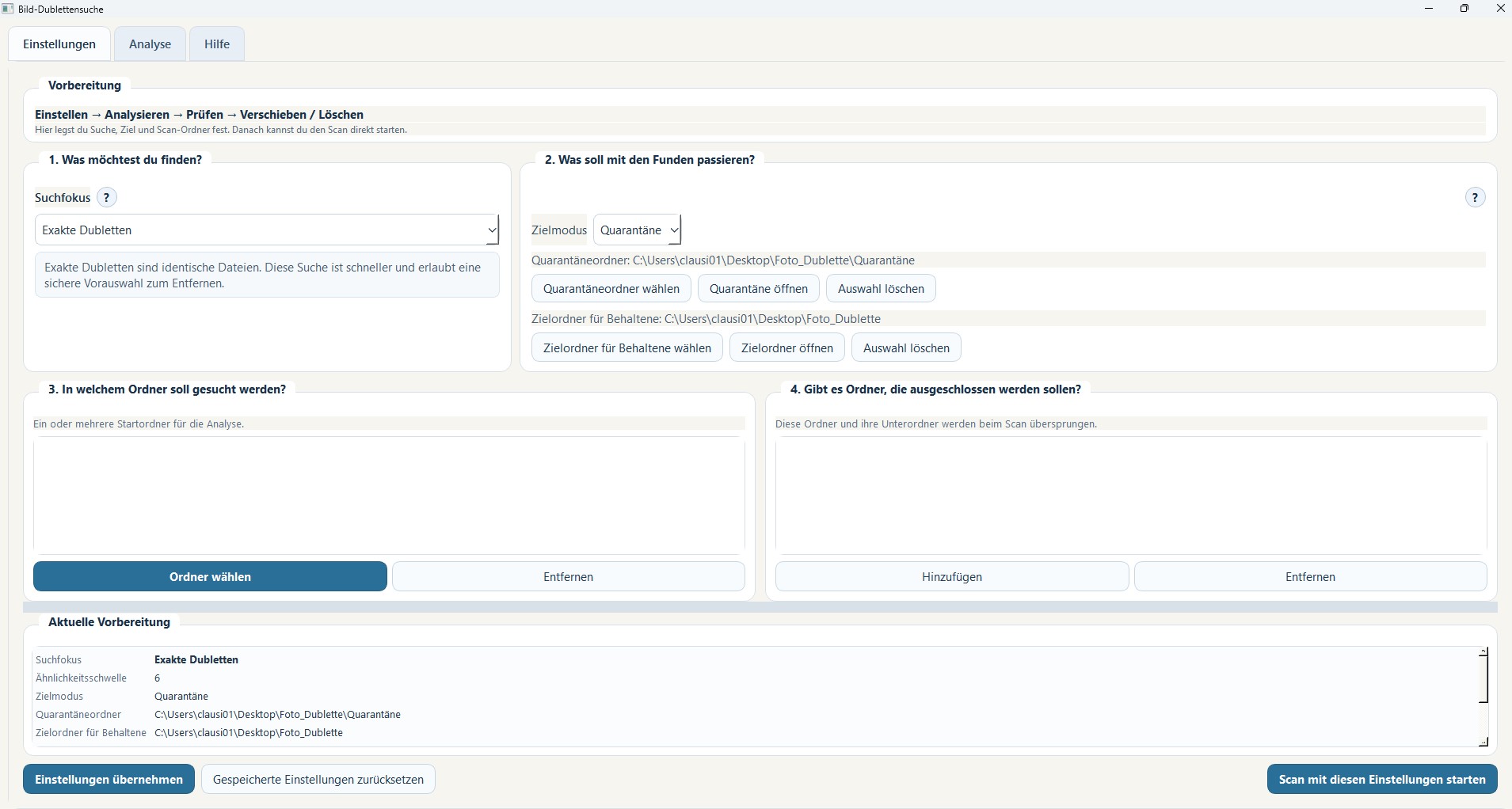
Task: Minimize the Bild-Dublettensuche window
Action: 1428,9
